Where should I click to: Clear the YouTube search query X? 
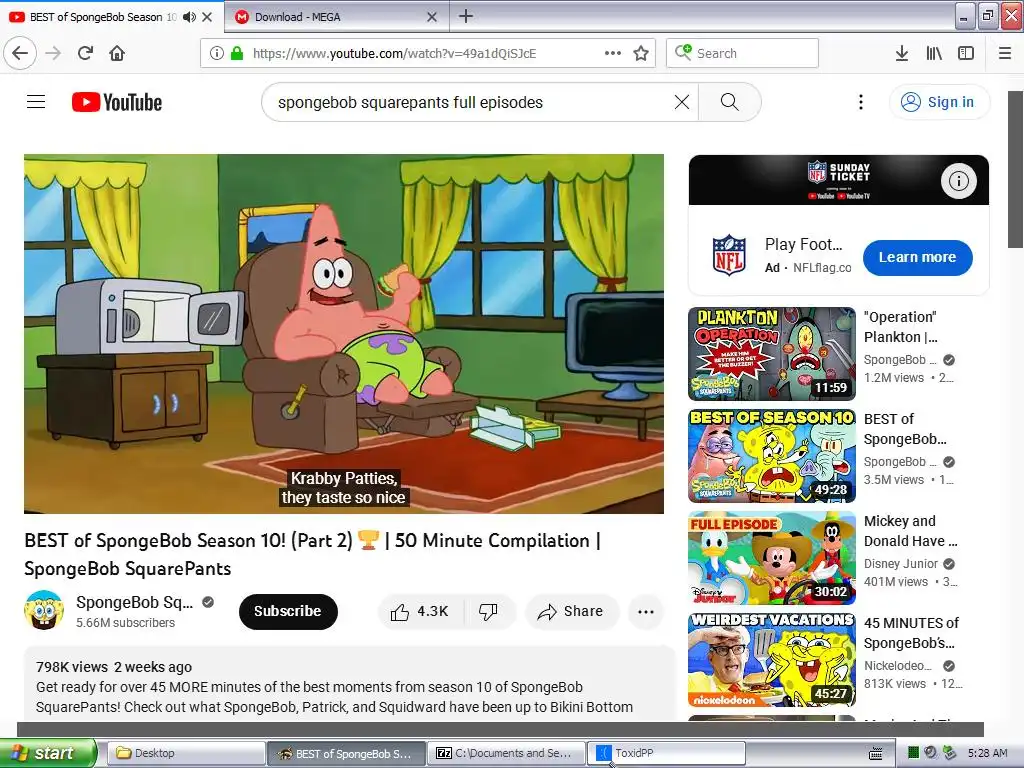coord(682,102)
